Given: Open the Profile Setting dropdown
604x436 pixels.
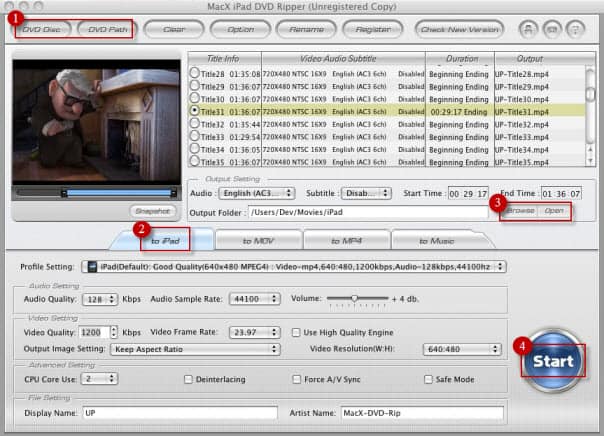Looking at the screenshot, I should pyautogui.click(x=294, y=267).
